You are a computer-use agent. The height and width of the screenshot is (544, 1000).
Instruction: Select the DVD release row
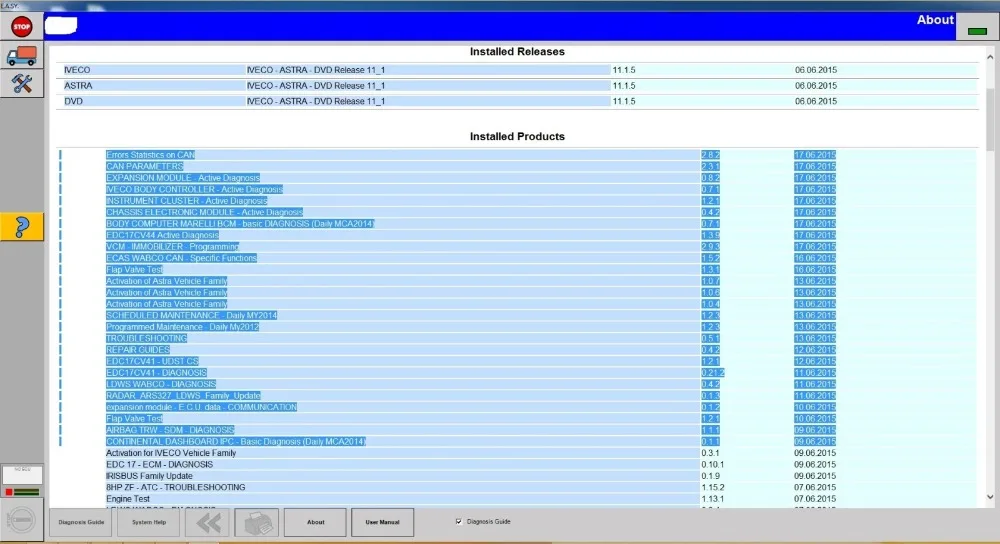coord(517,101)
